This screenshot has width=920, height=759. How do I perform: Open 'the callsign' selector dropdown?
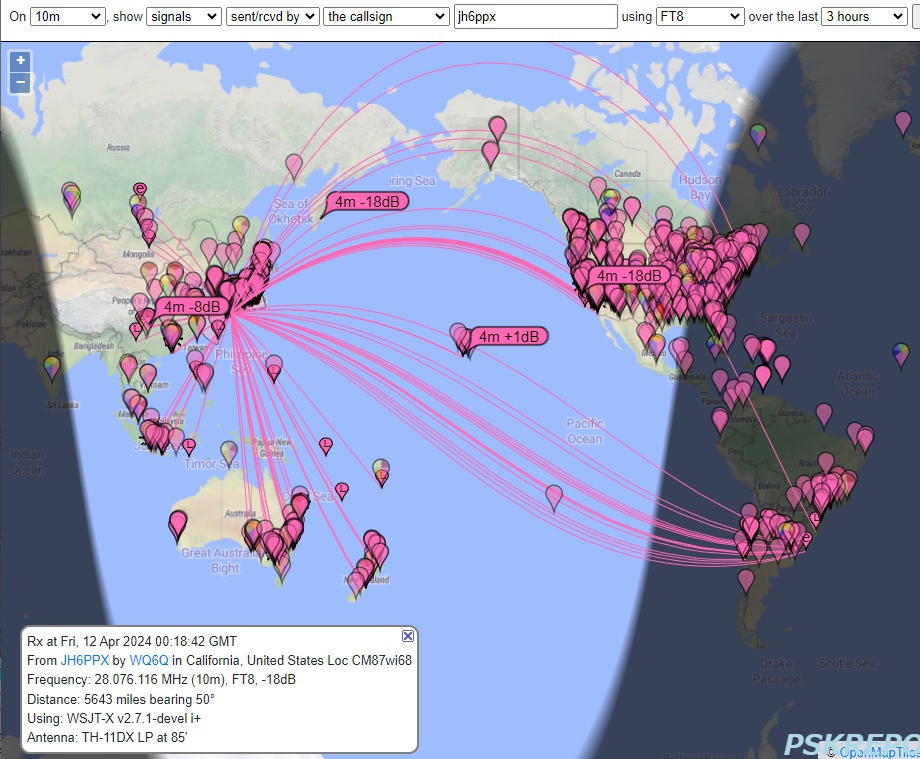387,16
